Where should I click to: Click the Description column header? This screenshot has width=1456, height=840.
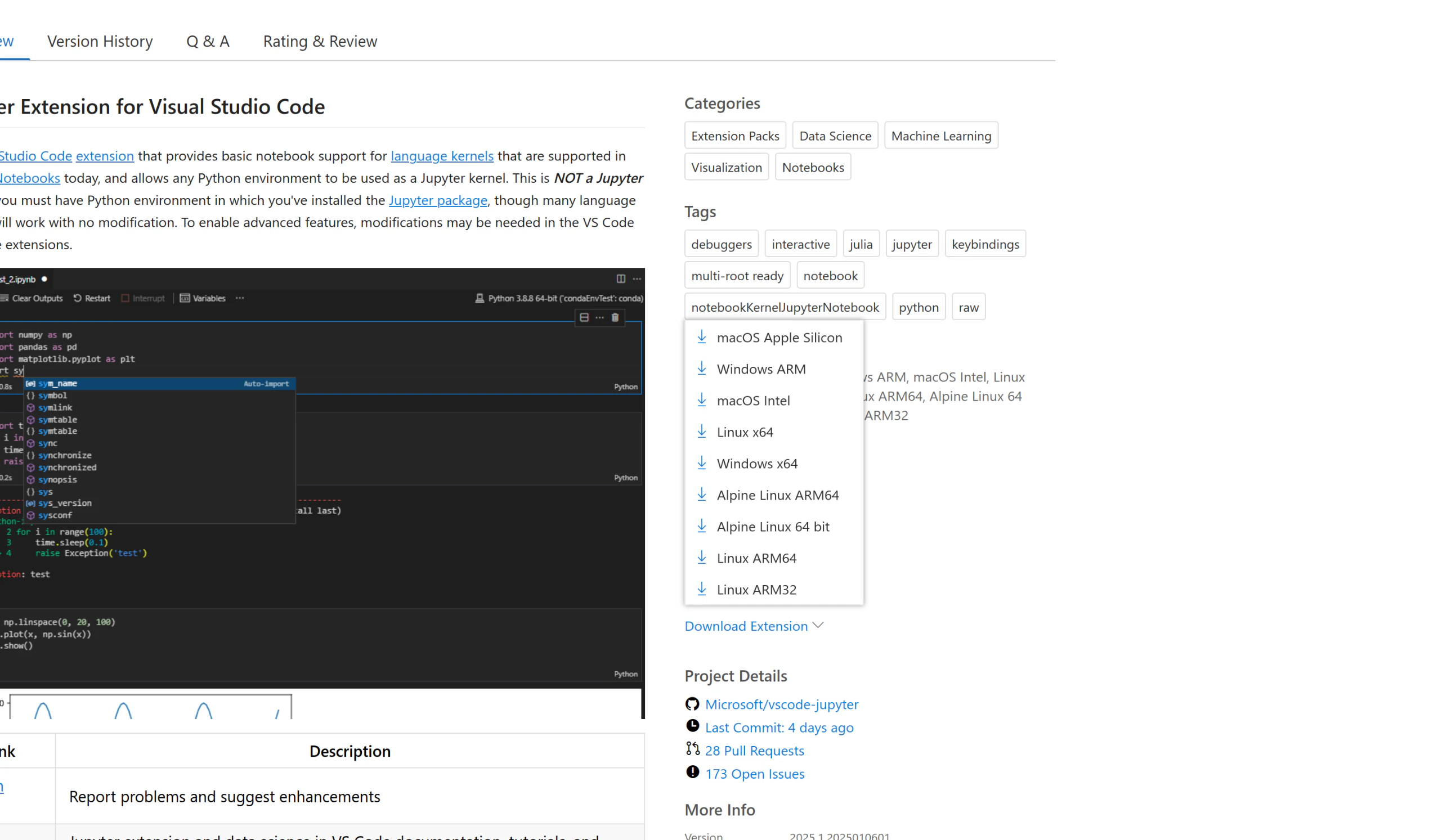tap(350, 751)
